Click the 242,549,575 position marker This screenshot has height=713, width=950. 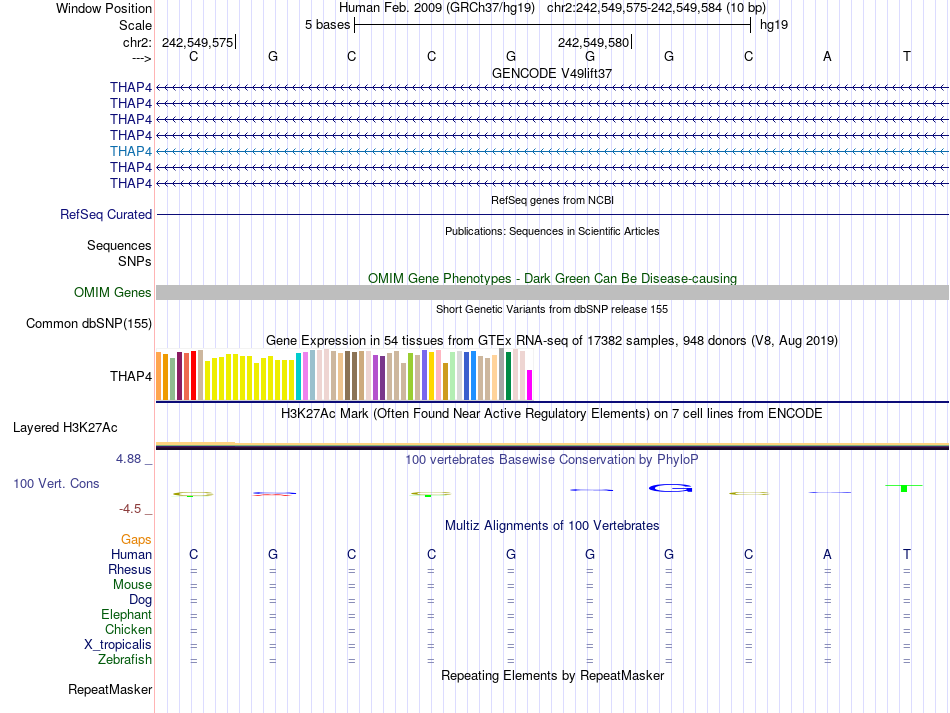click(198, 42)
